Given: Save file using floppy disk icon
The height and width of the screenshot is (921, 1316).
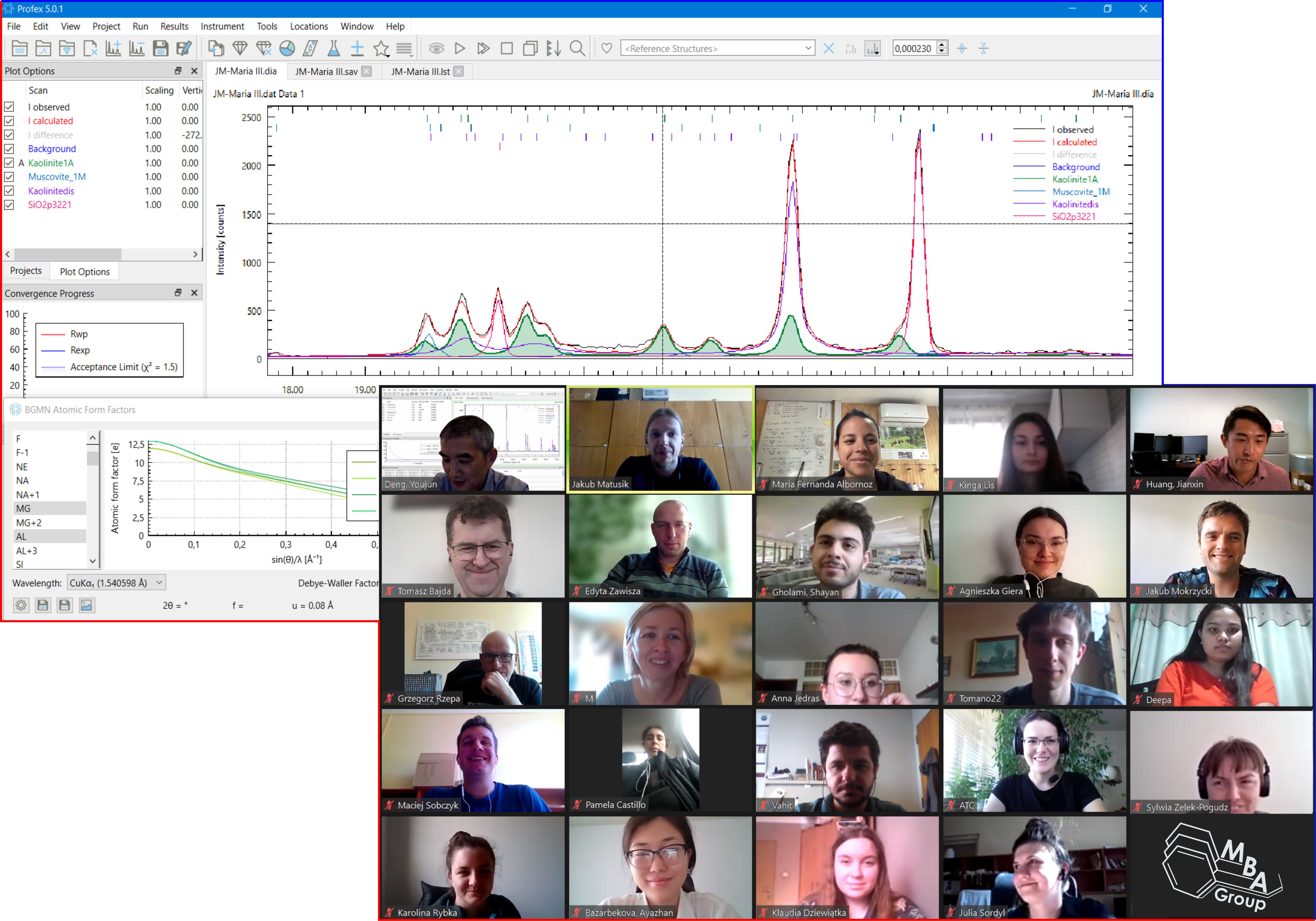Looking at the screenshot, I should pos(160,49).
